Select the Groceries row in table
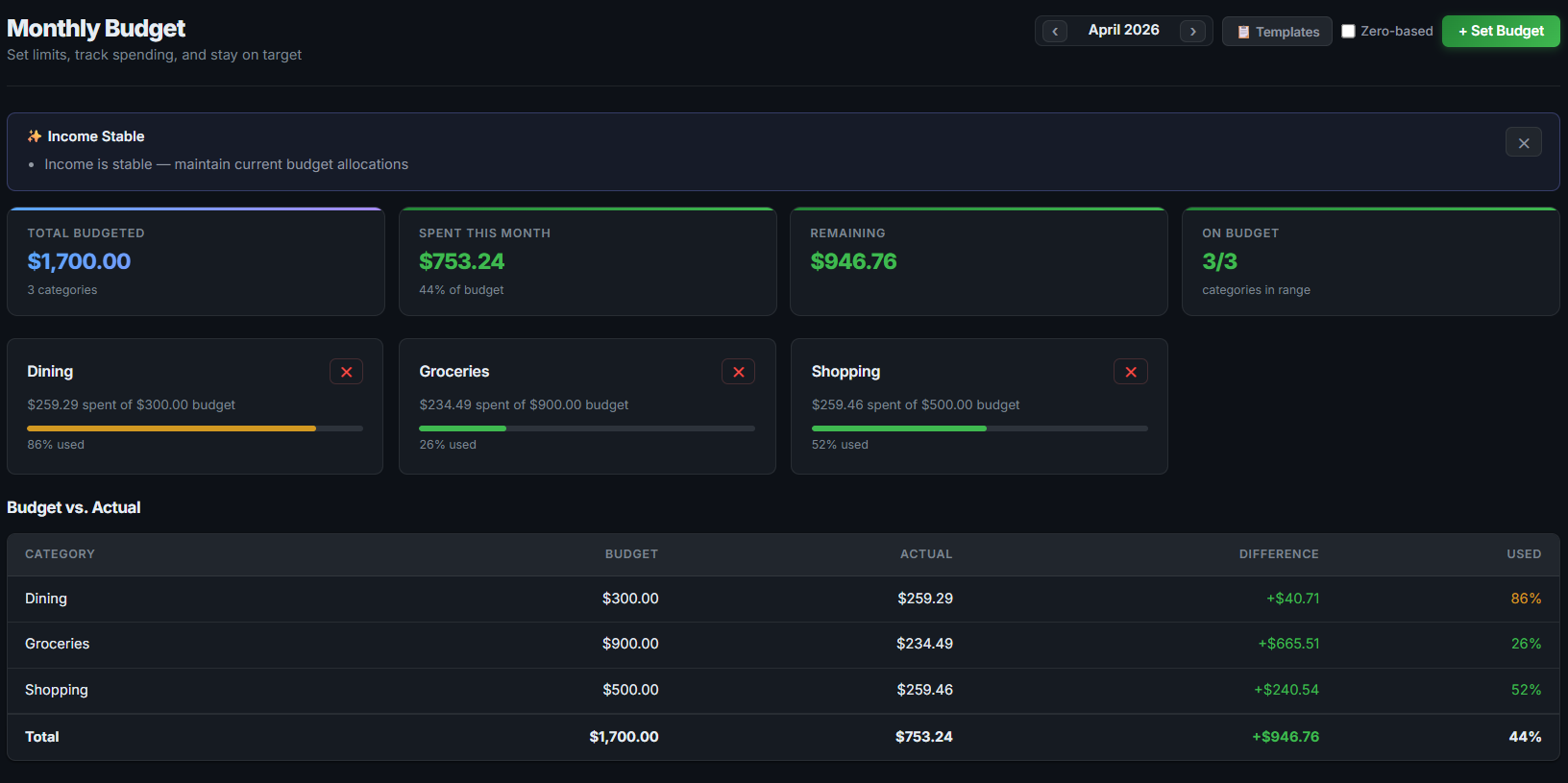1568x783 pixels. point(783,645)
